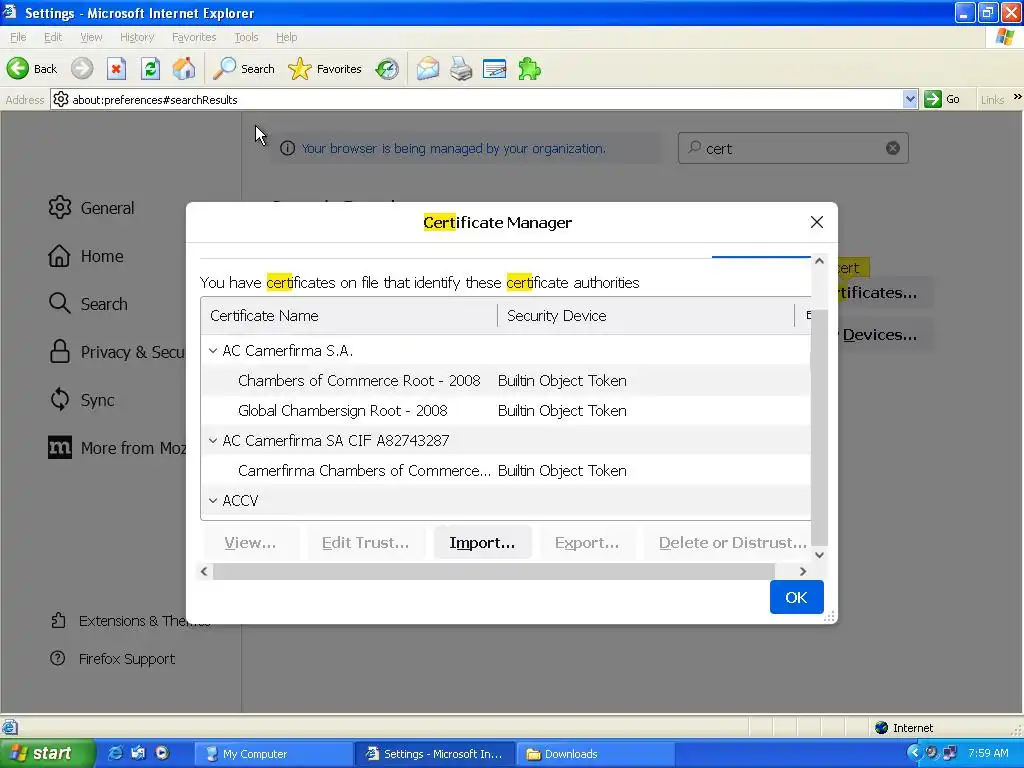Viewport: 1024px width, 768px height.
Task: Click the green Back arrow icon
Action: pyautogui.click(x=18, y=69)
